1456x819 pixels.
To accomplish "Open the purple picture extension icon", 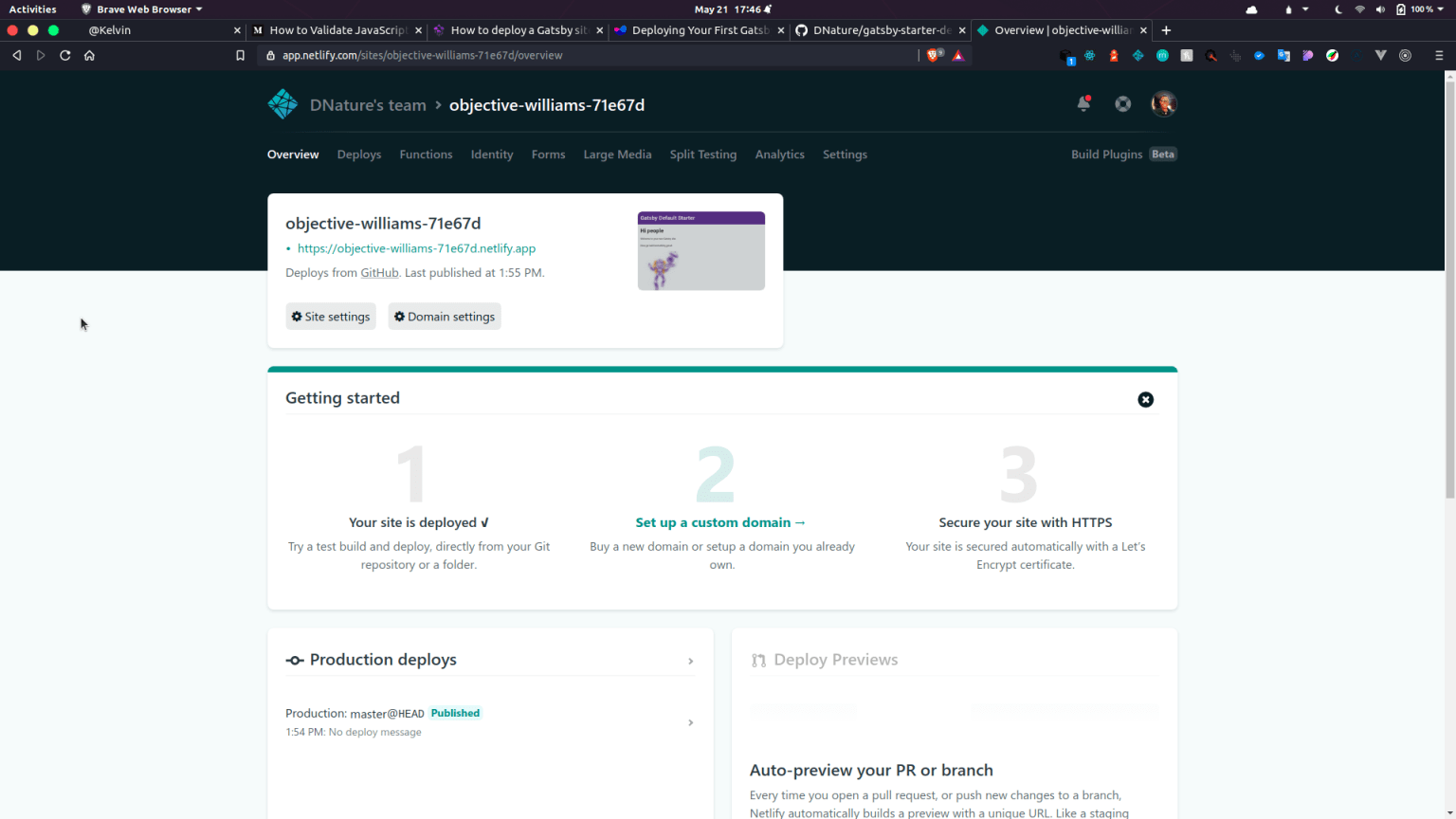I will pos(1308,55).
